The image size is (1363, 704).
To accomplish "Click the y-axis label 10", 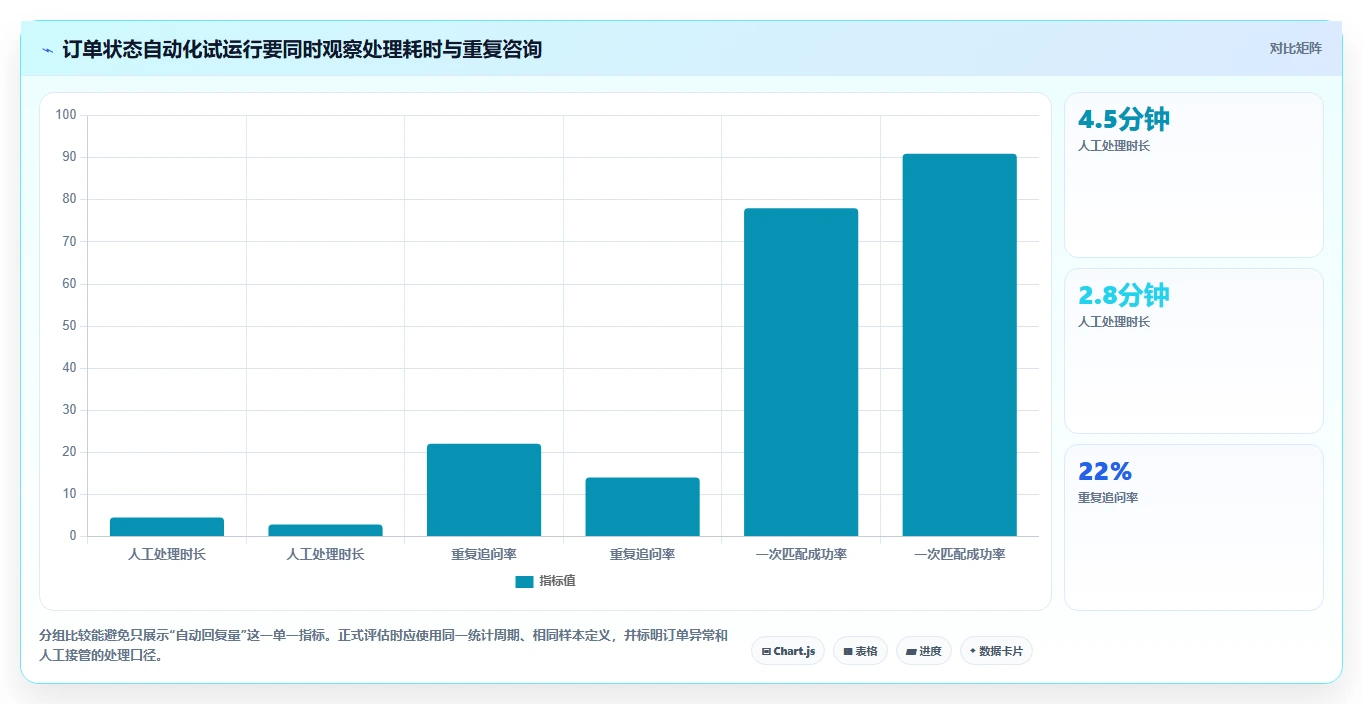I will pyautogui.click(x=69, y=494).
